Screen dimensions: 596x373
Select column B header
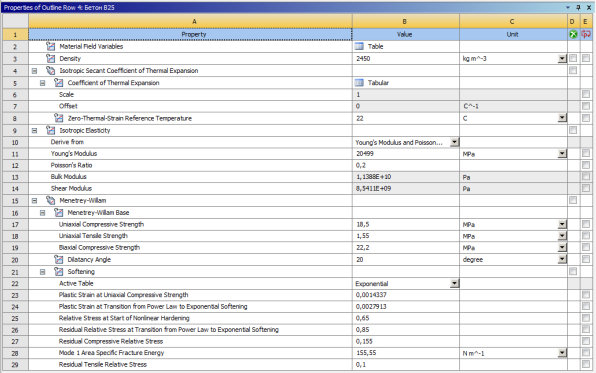[x=406, y=21]
